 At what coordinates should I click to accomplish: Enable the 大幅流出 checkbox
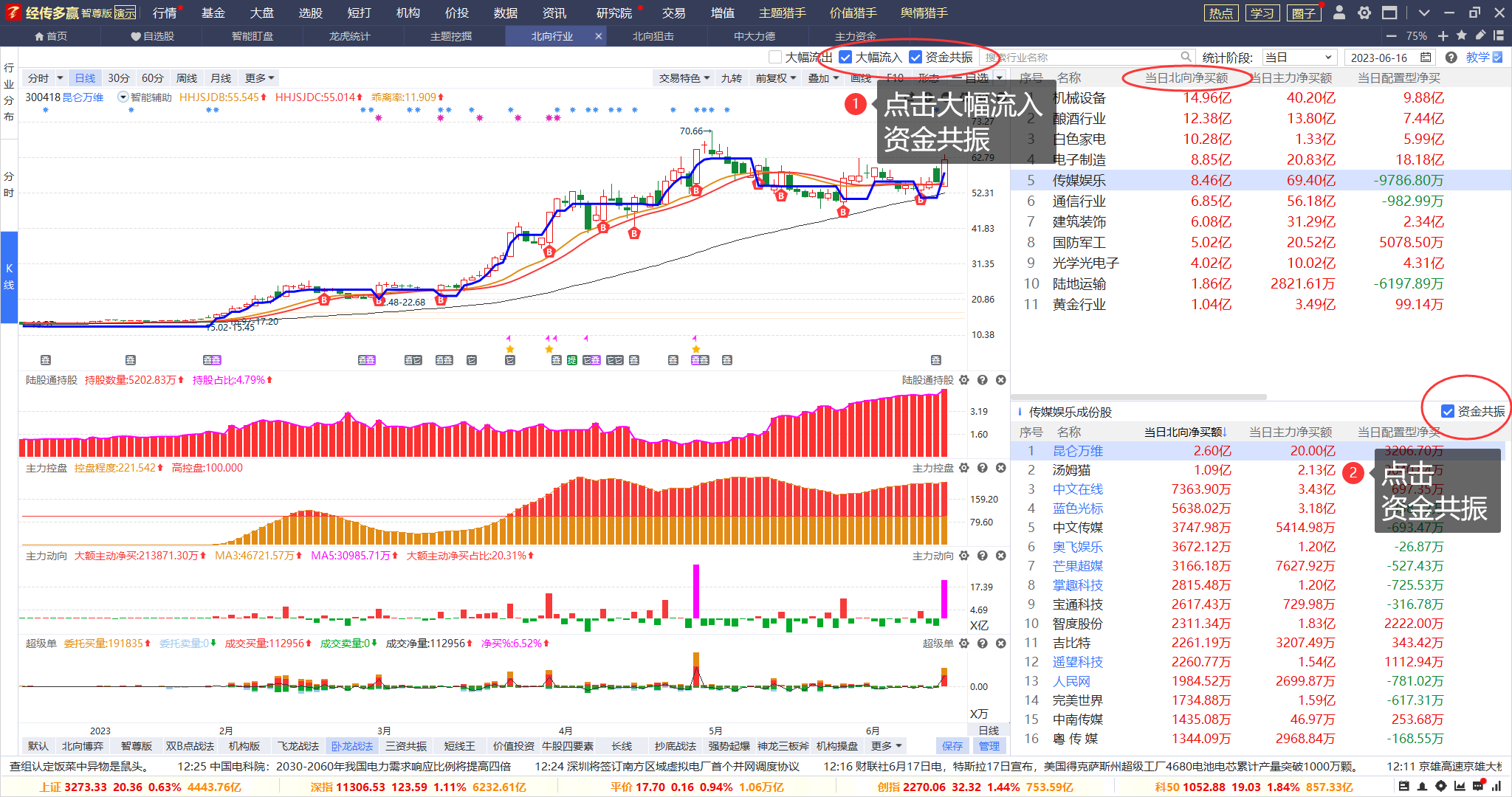[775, 58]
